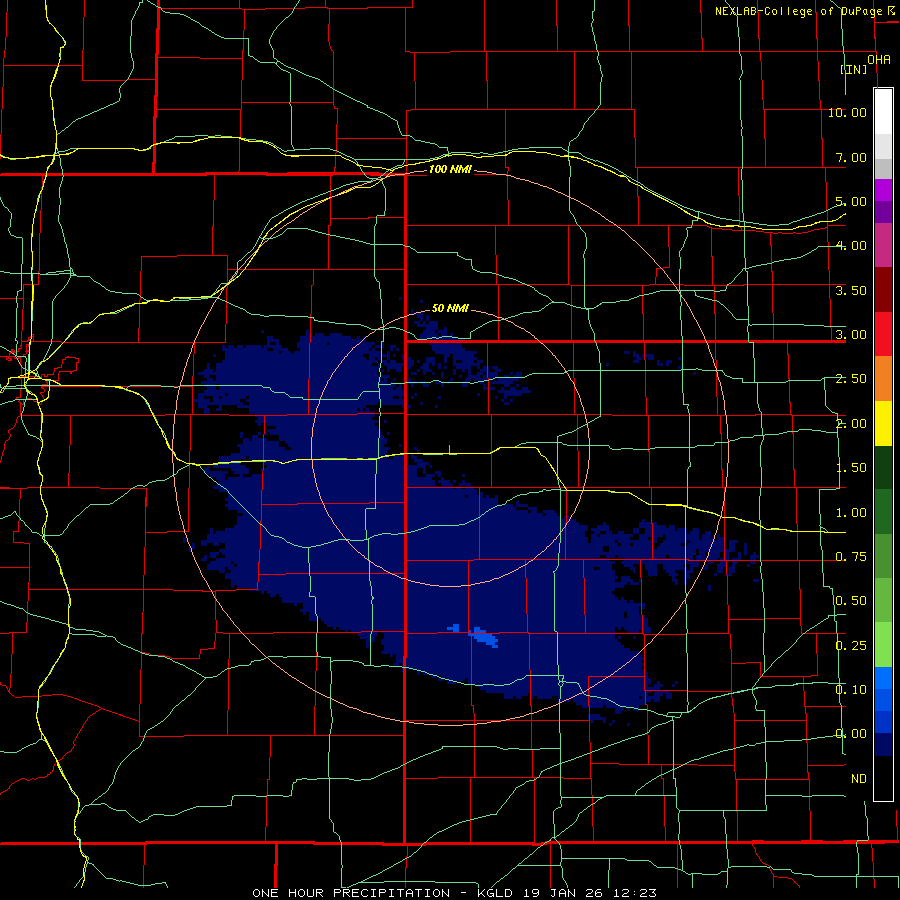Click the 7.00 legend value

pos(851,157)
